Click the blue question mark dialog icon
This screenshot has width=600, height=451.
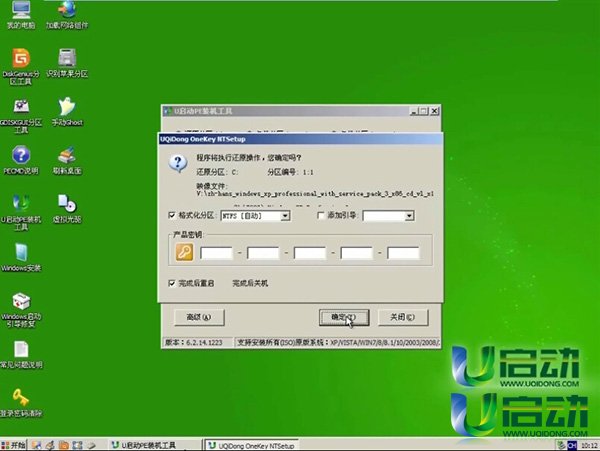(x=178, y=163)
